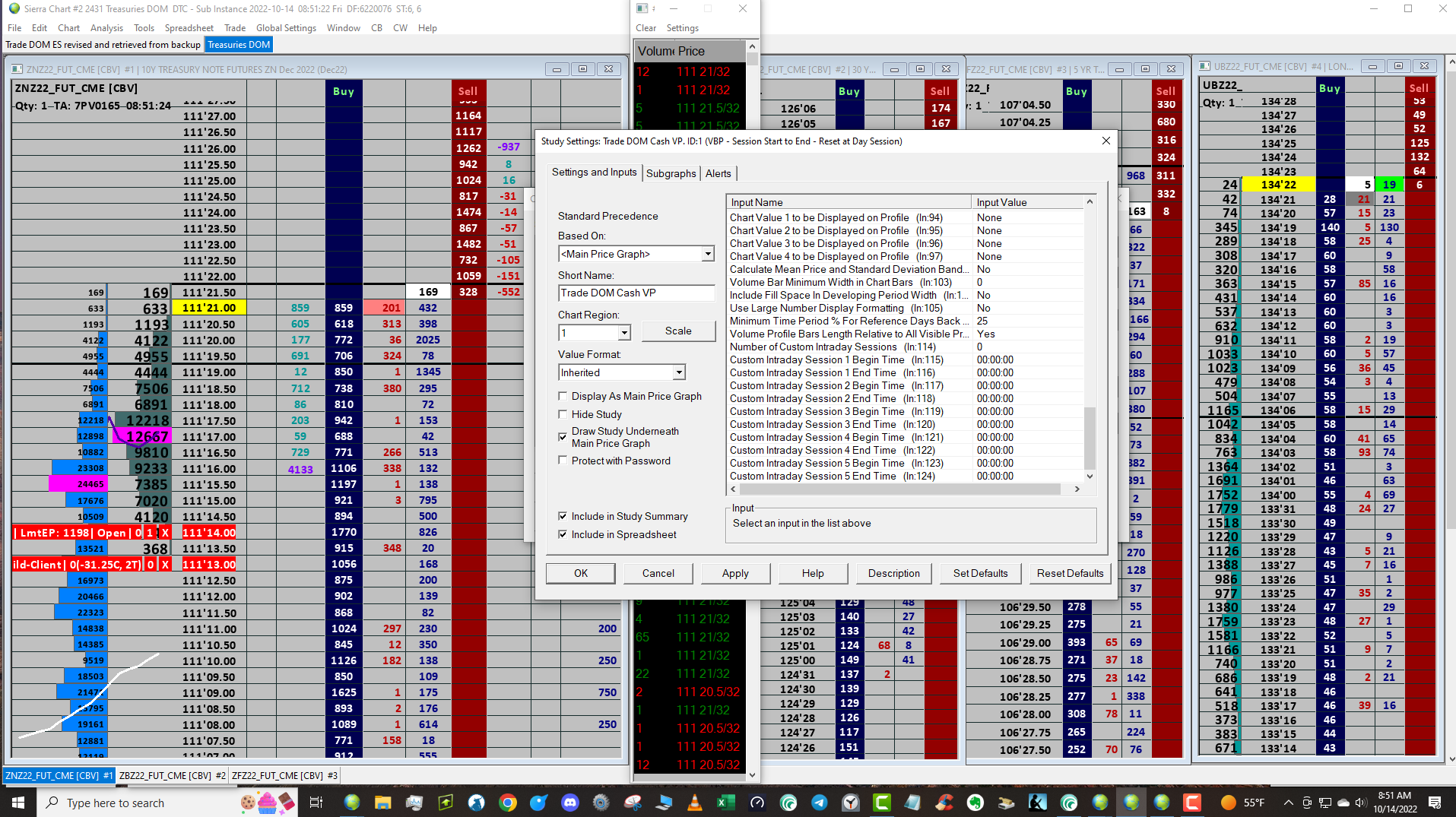Uncheck Include in Spreadsheet option
The height and width of the screenshot is (817, 1456).
(563, 534)
